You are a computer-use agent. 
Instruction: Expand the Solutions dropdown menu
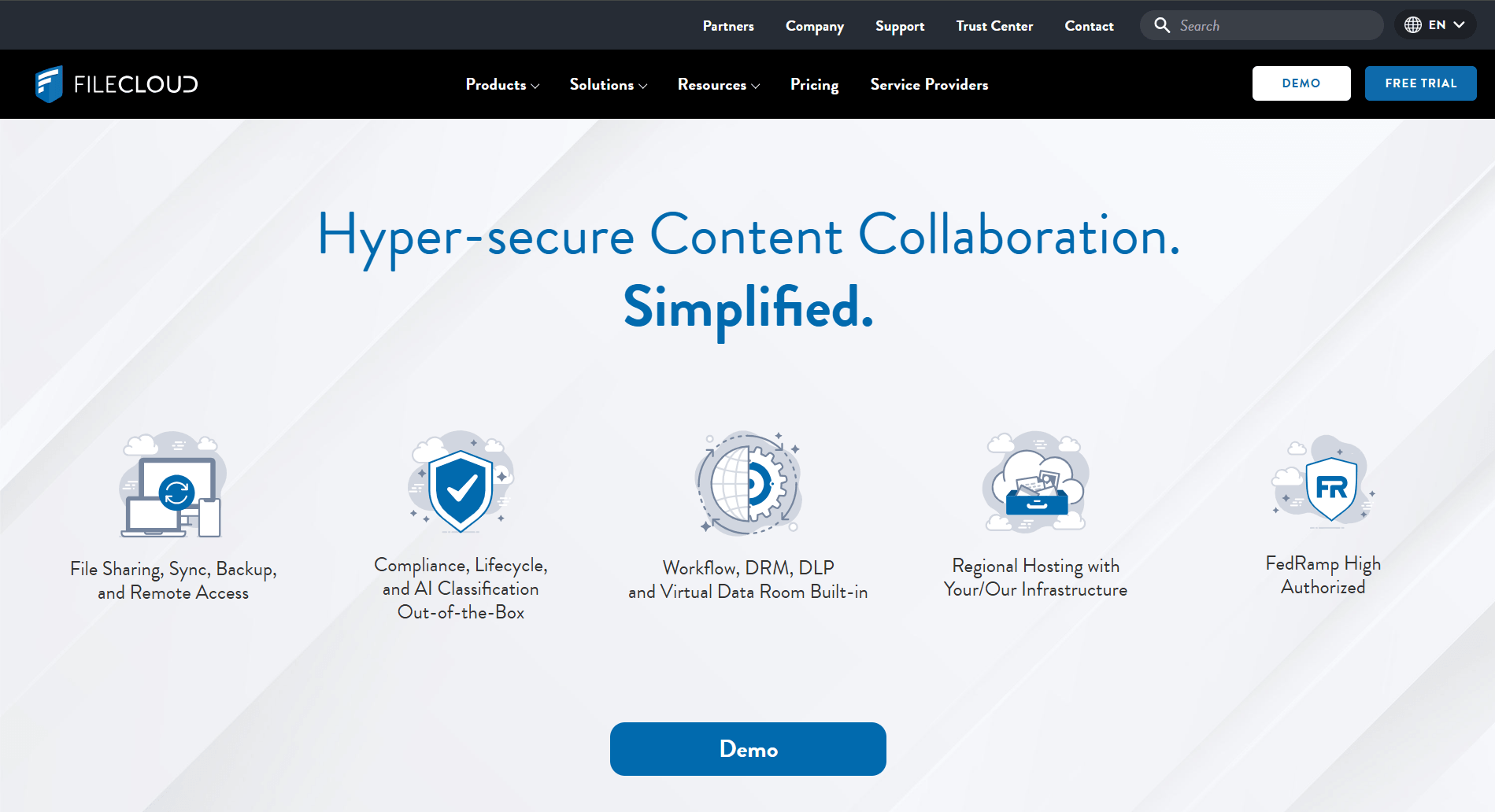click(609, 84)
